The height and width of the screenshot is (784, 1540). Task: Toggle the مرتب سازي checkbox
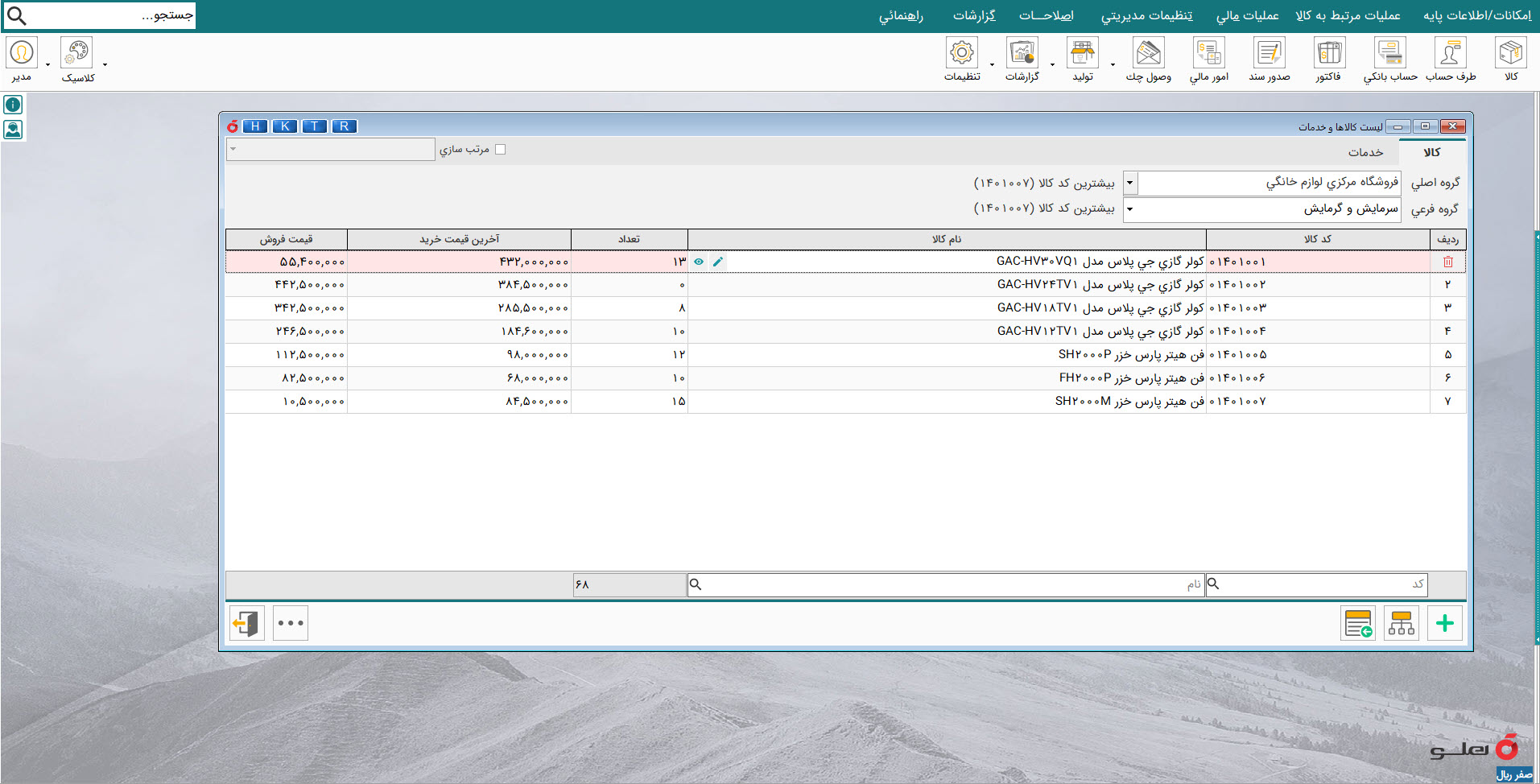point(500,149)
